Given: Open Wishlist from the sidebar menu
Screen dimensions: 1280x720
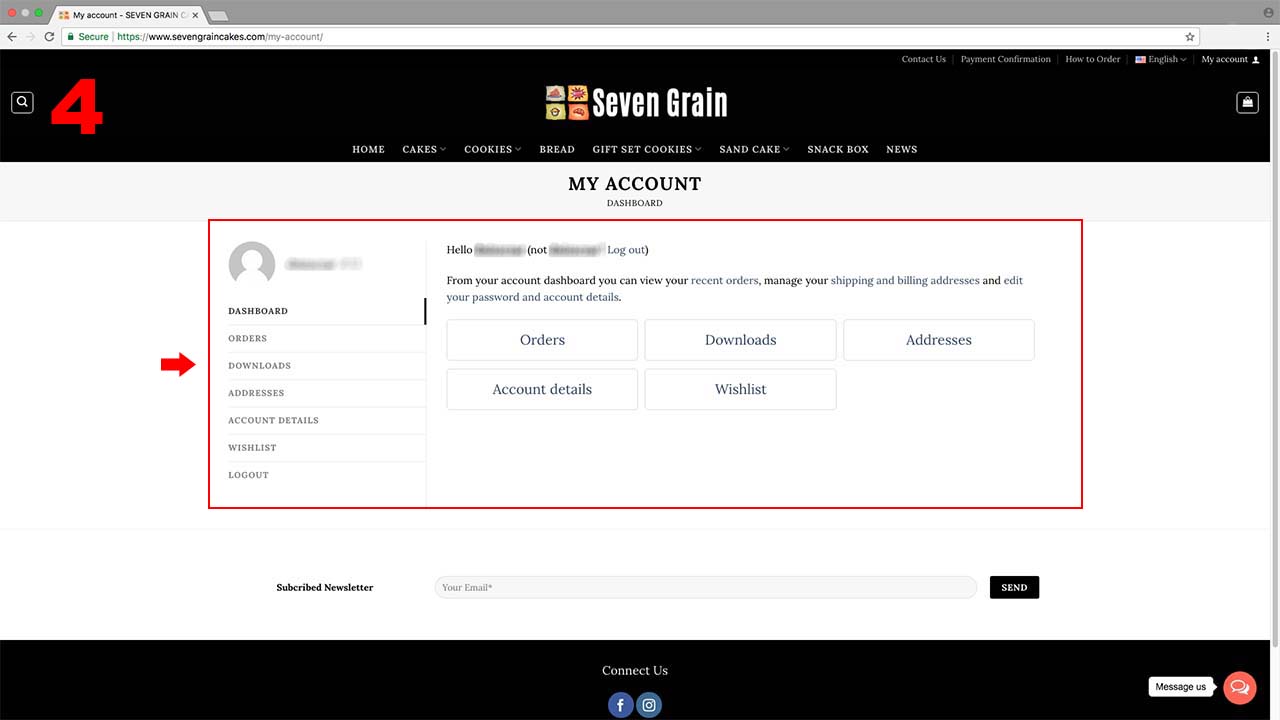Looking at the screenshot, I should [252, 448].
